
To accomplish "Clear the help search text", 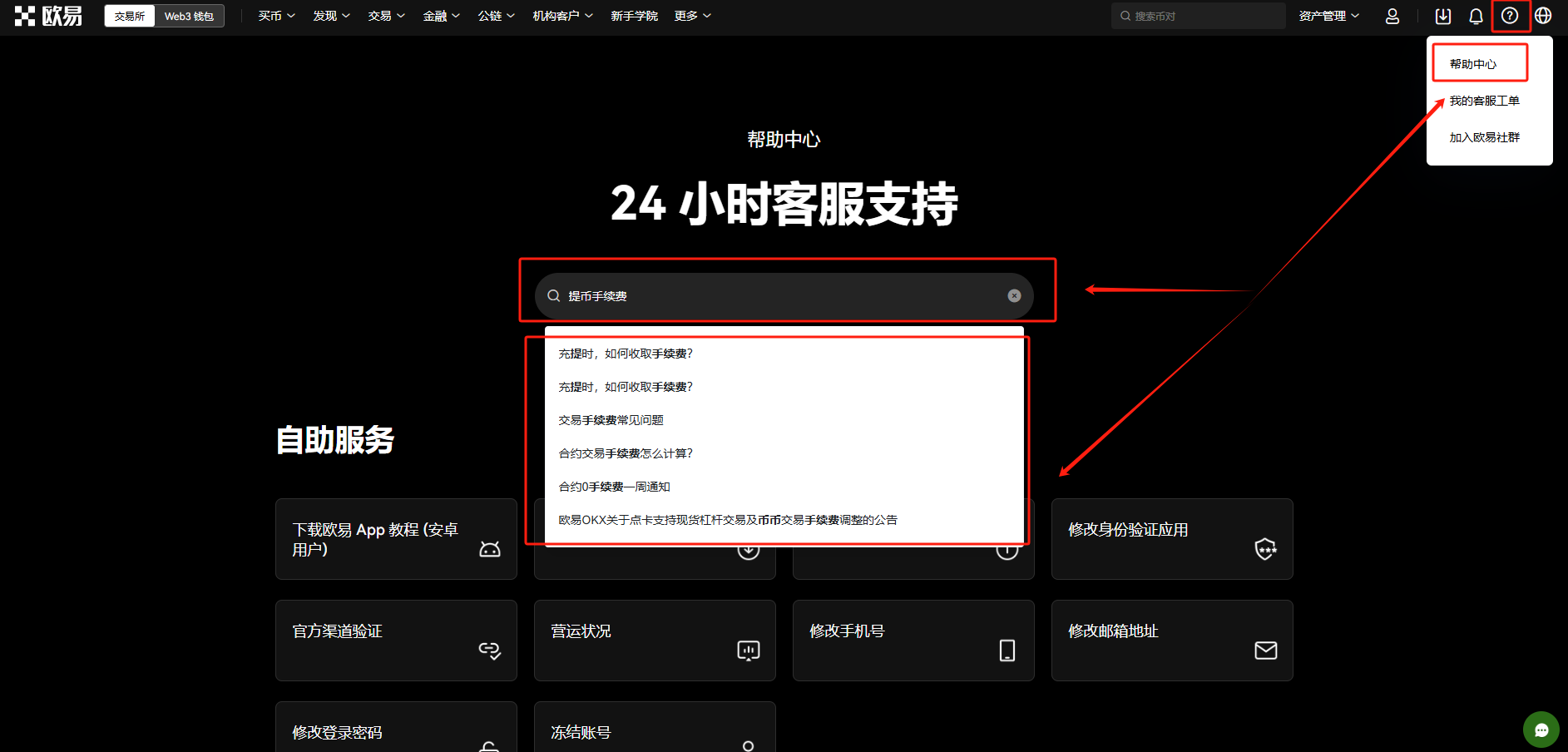I will coord(1014,295).
